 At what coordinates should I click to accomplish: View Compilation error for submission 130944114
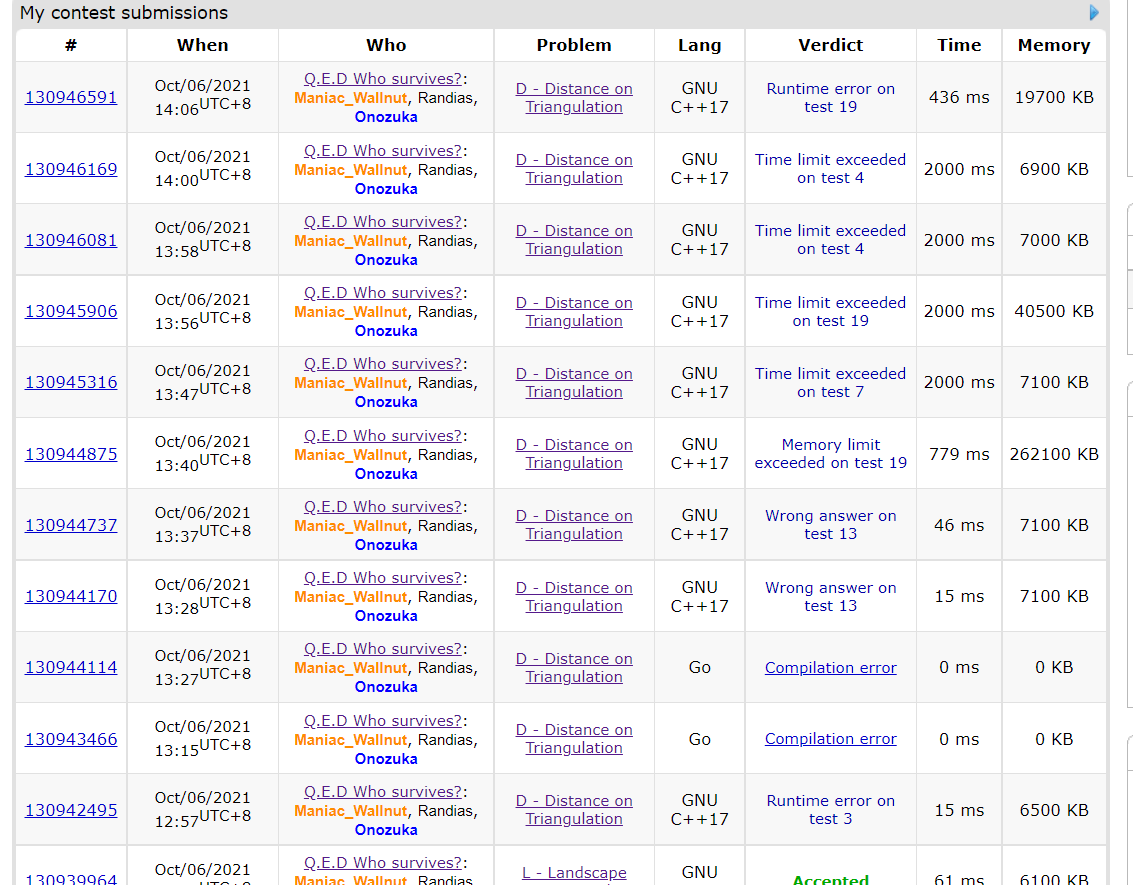tap(830, 668)
